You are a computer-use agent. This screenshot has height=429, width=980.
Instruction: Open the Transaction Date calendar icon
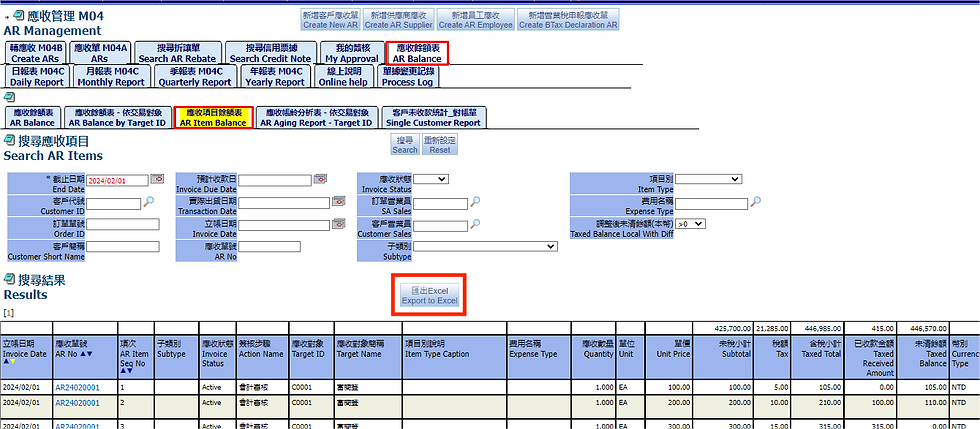(x=339, y=201)
